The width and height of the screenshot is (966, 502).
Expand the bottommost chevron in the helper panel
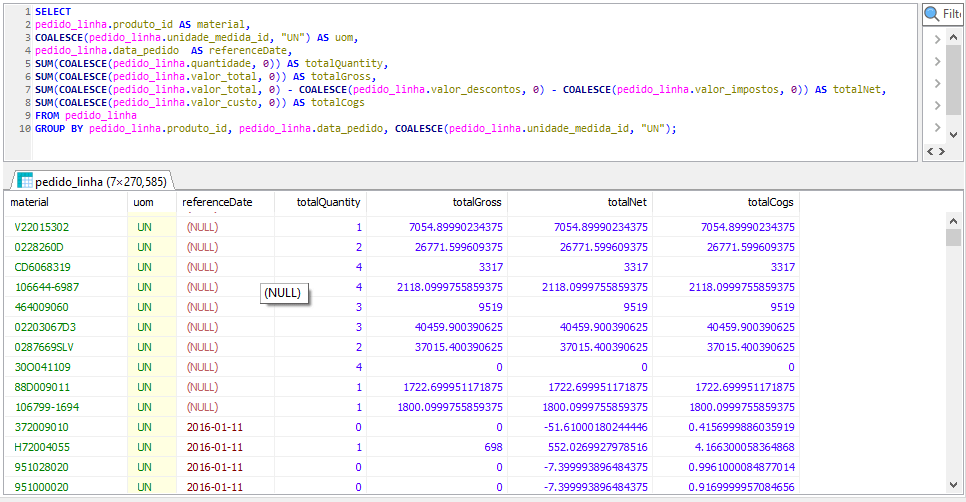click(x=937, y=128)
